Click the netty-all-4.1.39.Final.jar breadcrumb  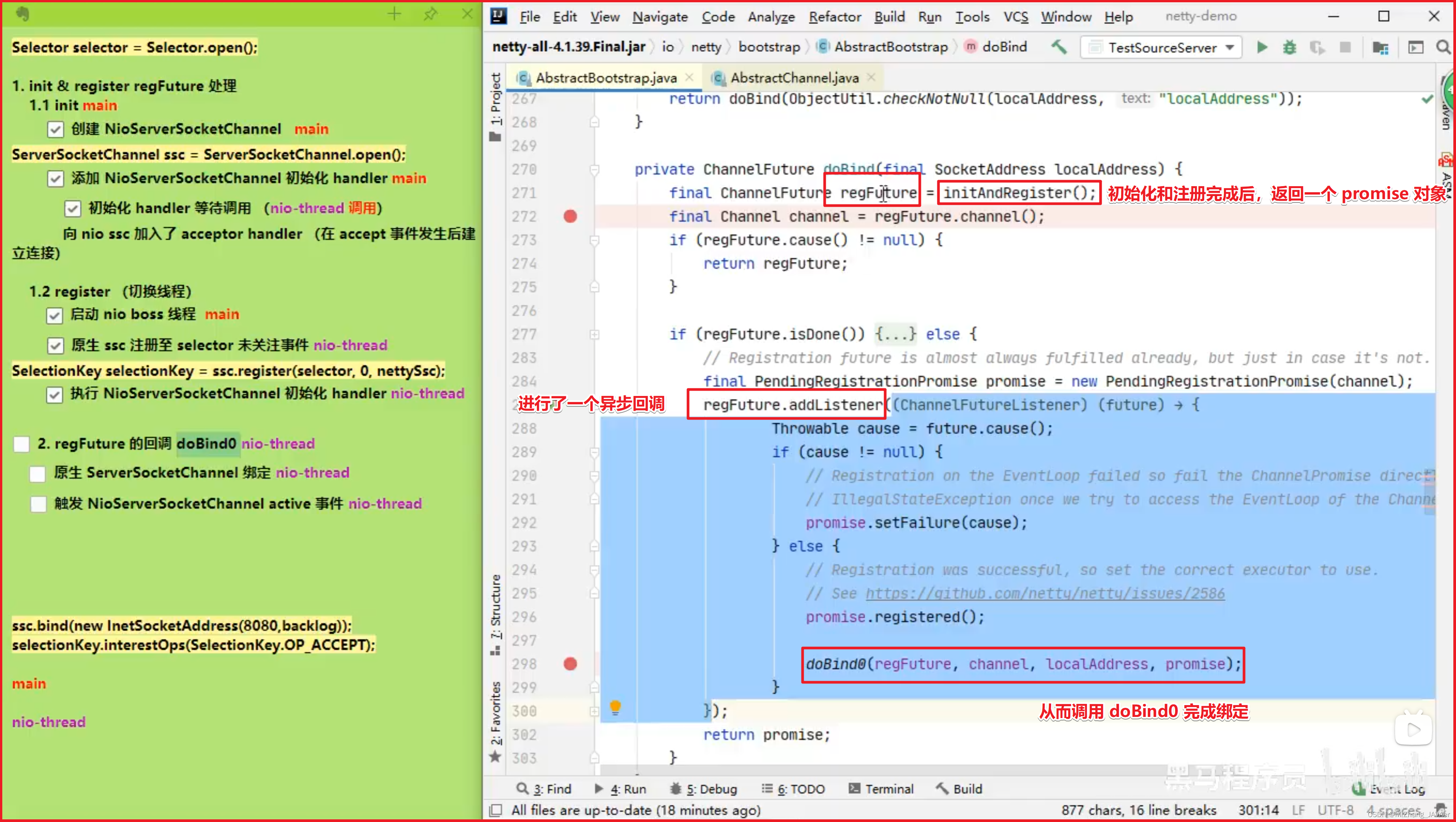pyautogui.click(x=569, y=47)
